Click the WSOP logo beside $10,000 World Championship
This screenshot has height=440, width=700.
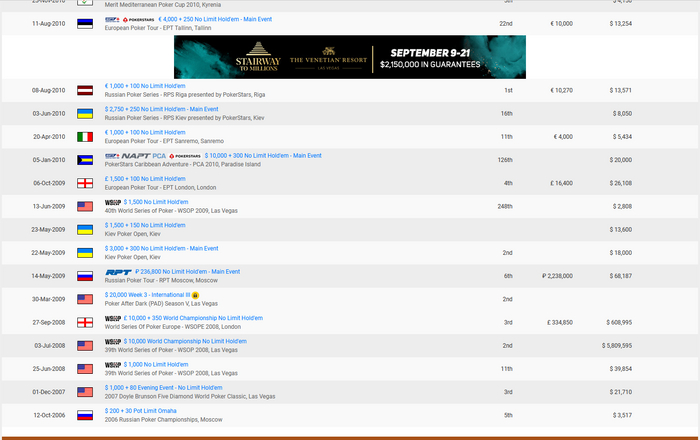click(x=112, y=341)
